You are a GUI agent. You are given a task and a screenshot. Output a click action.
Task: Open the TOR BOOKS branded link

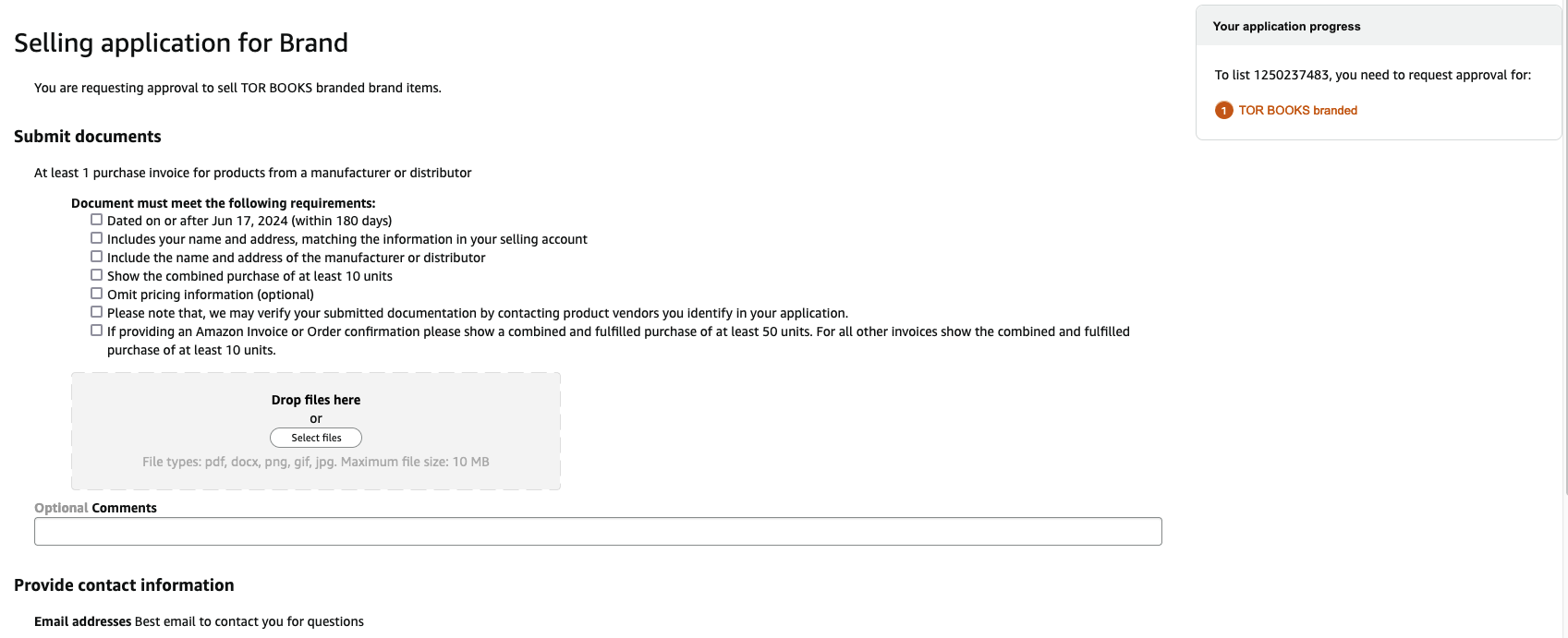1297,111
